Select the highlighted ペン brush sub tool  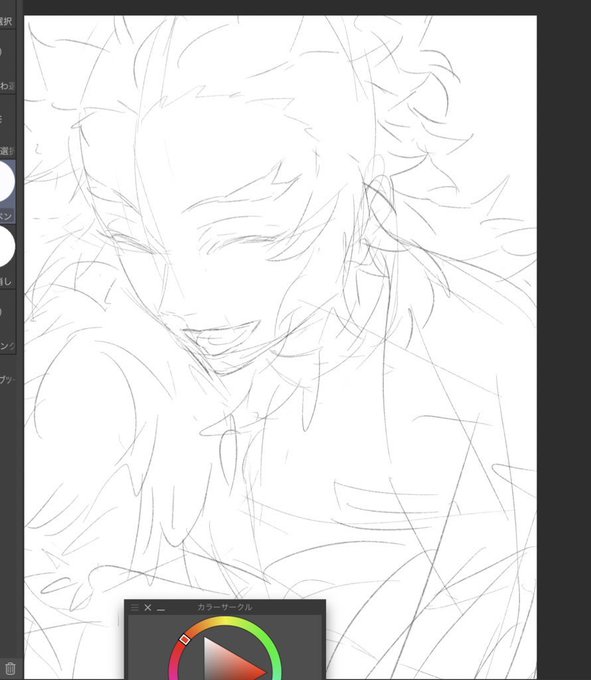pyautogui.click(x=6, y=192)
